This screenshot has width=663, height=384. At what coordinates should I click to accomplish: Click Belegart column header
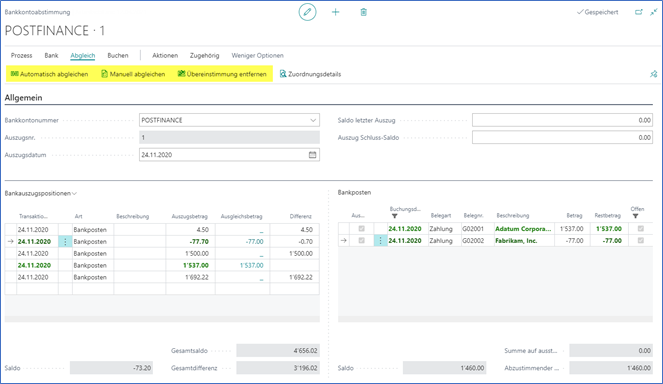tap(441, 215)
